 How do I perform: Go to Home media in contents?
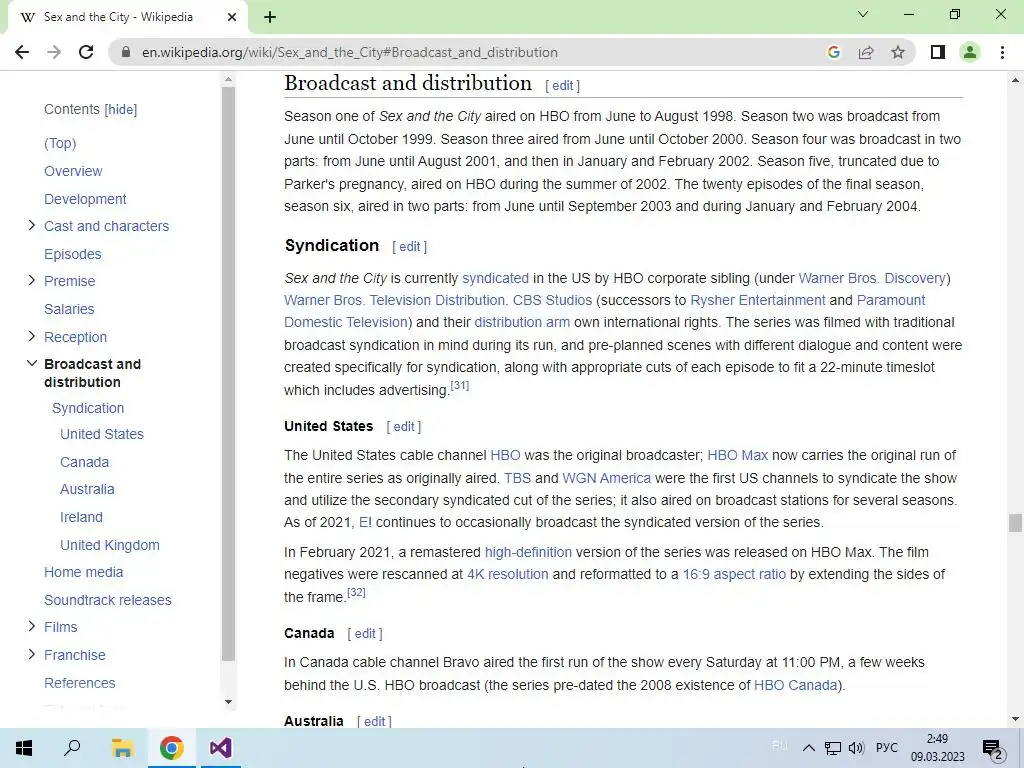point(84,572)
